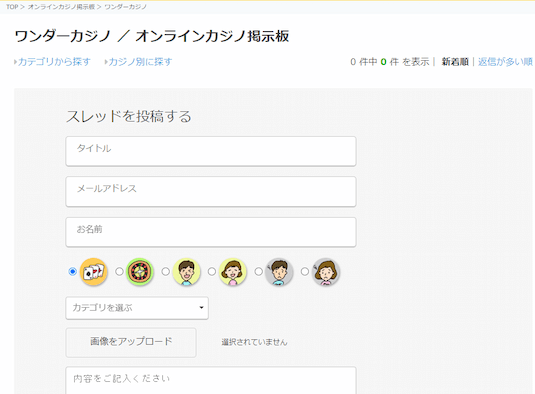Select radio button for smiling girl avatar
The image size is (535, 394).
point(212,272)
